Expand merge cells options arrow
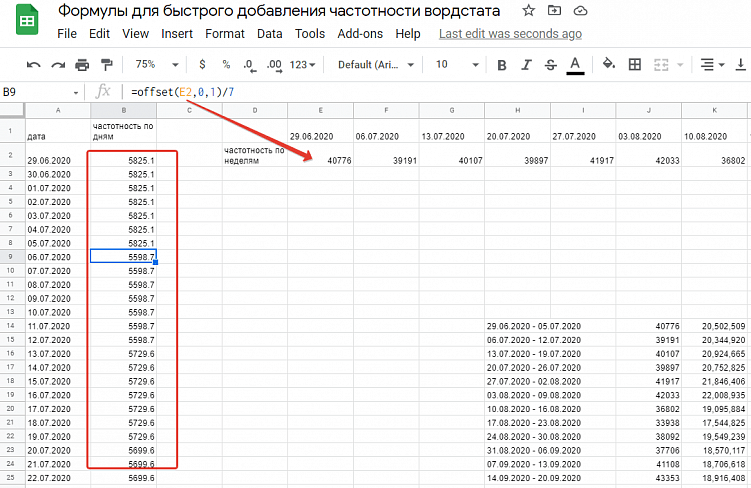The height and width of the screenshot is (488, 751). (680, 65)
